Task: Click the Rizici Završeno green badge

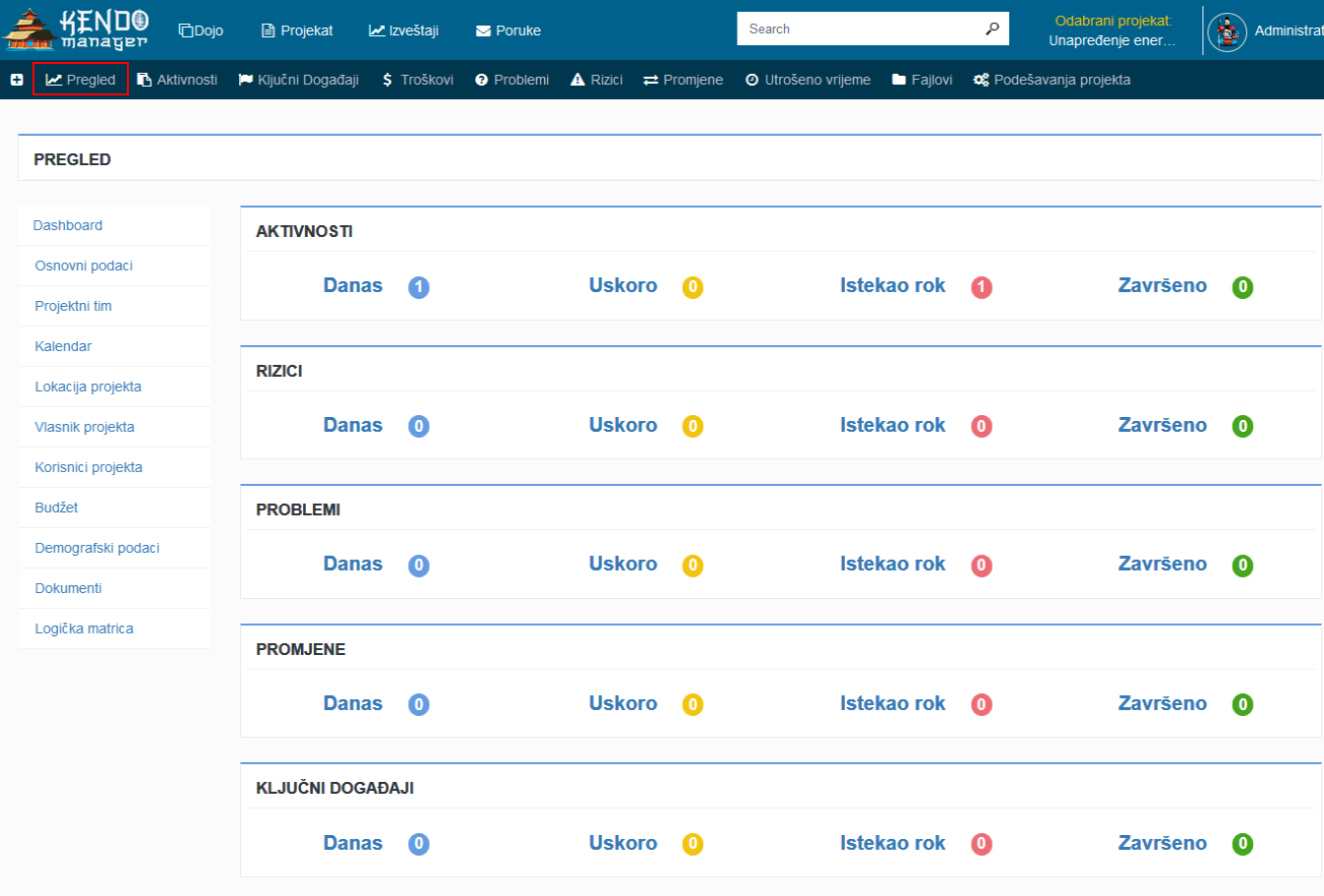Action: (x=1242, y=426)
